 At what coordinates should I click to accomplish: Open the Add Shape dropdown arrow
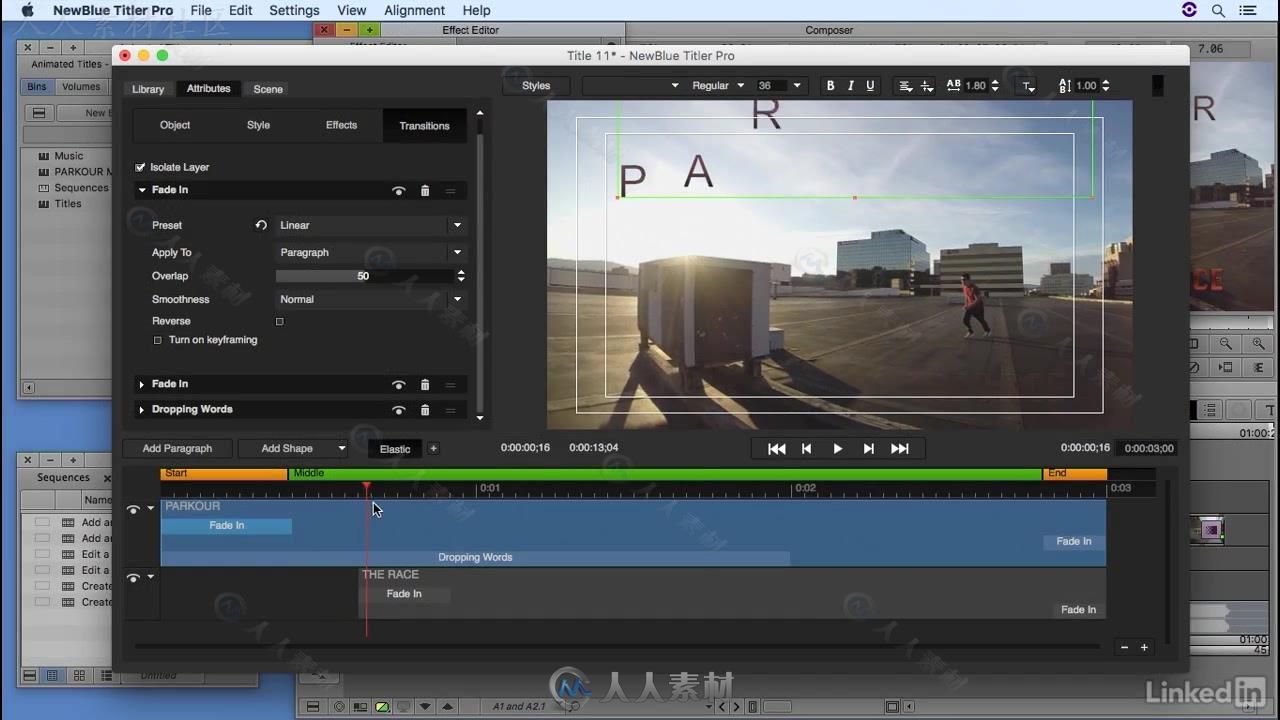pos(341,448)
